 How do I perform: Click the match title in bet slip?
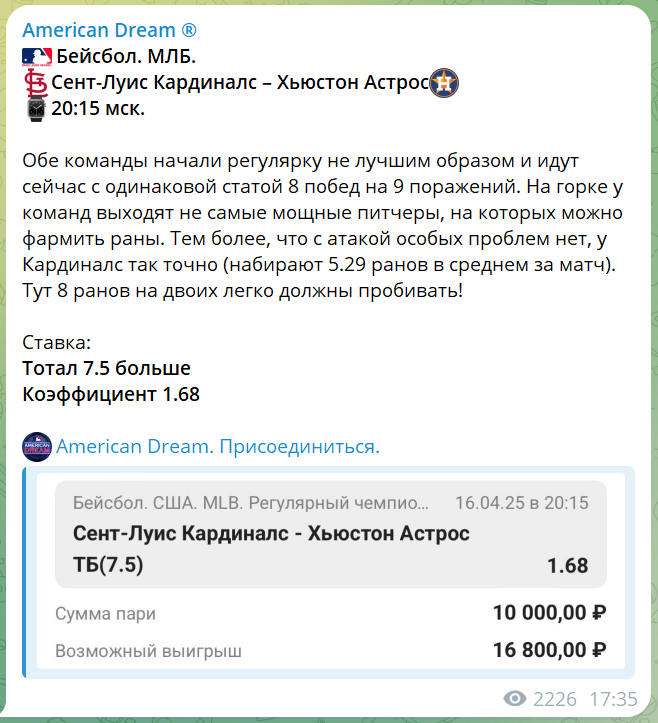coord(271,533)
